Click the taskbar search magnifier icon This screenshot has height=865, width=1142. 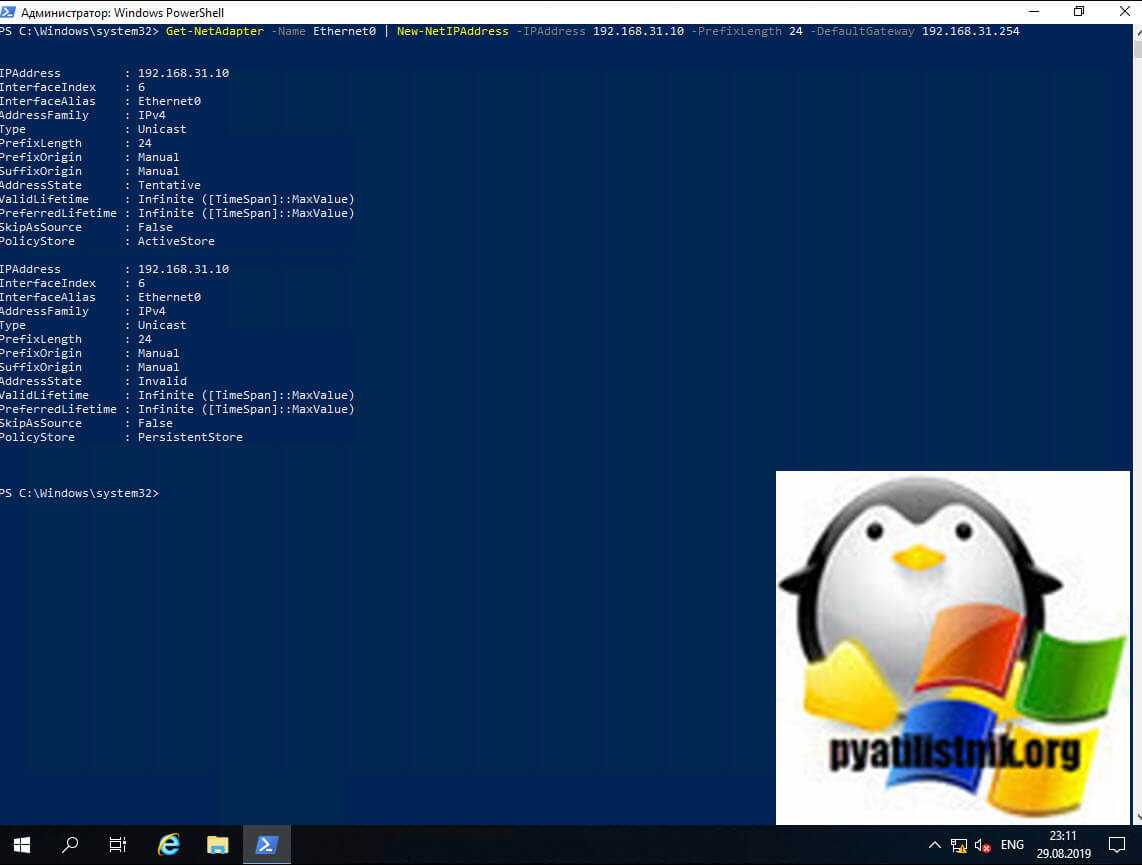point(70,845)
